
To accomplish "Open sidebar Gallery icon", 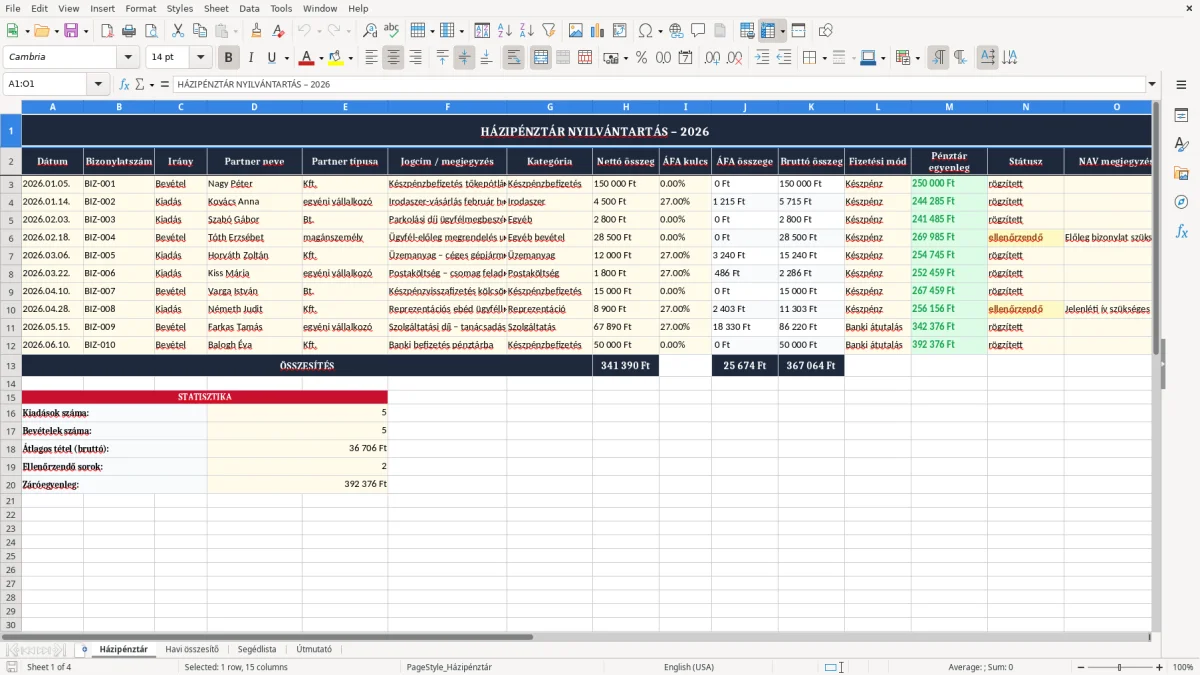I will [x=1181, y=174].
